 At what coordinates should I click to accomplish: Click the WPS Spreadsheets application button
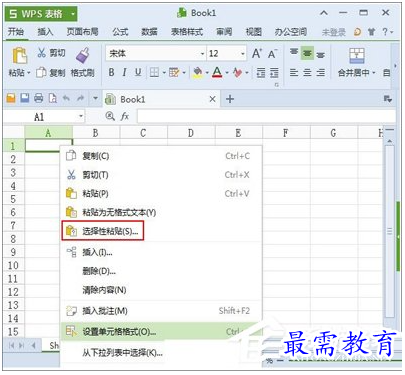41,14
